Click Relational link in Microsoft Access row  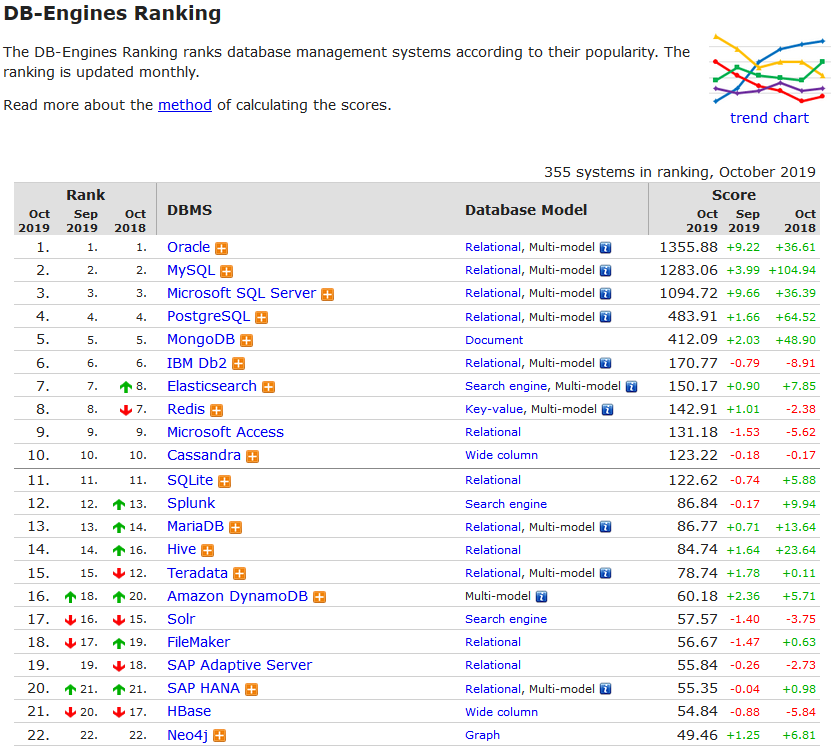(493, 432)
